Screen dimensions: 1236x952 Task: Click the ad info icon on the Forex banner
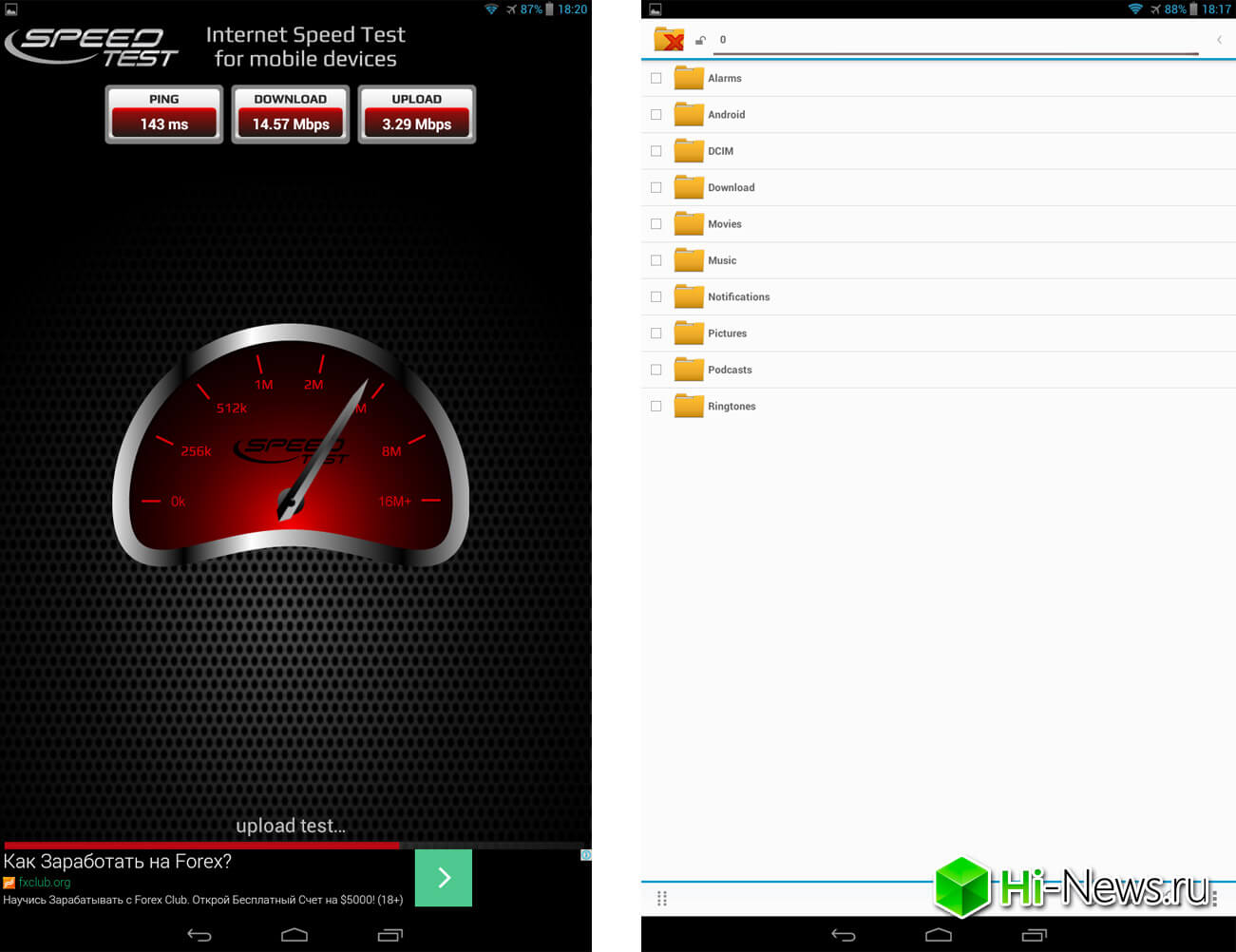click(x=586, y=855)
